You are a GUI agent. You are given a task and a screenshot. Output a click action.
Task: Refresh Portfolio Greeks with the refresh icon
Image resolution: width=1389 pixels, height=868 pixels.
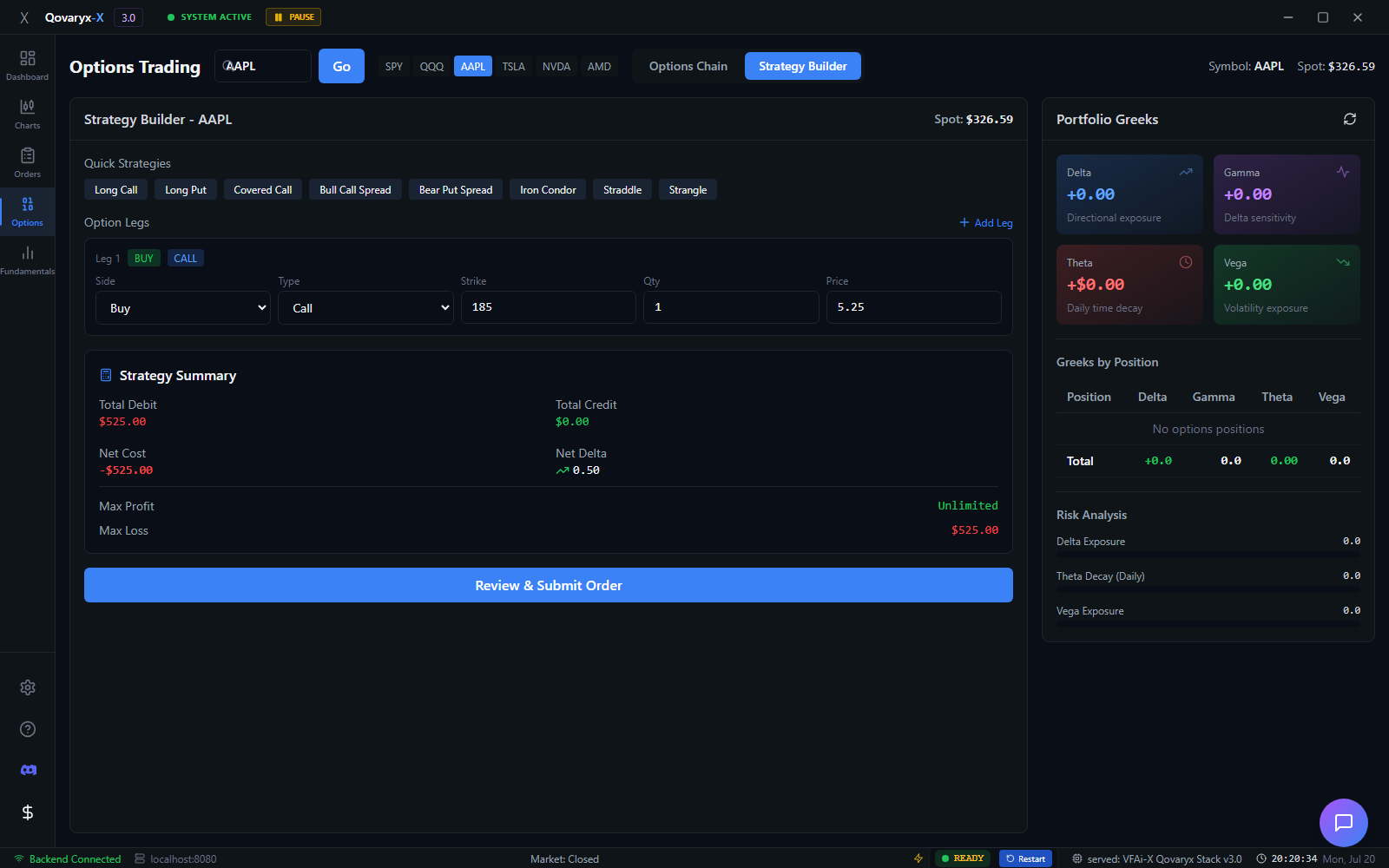pyautogui.click(x=1349, y=119)
